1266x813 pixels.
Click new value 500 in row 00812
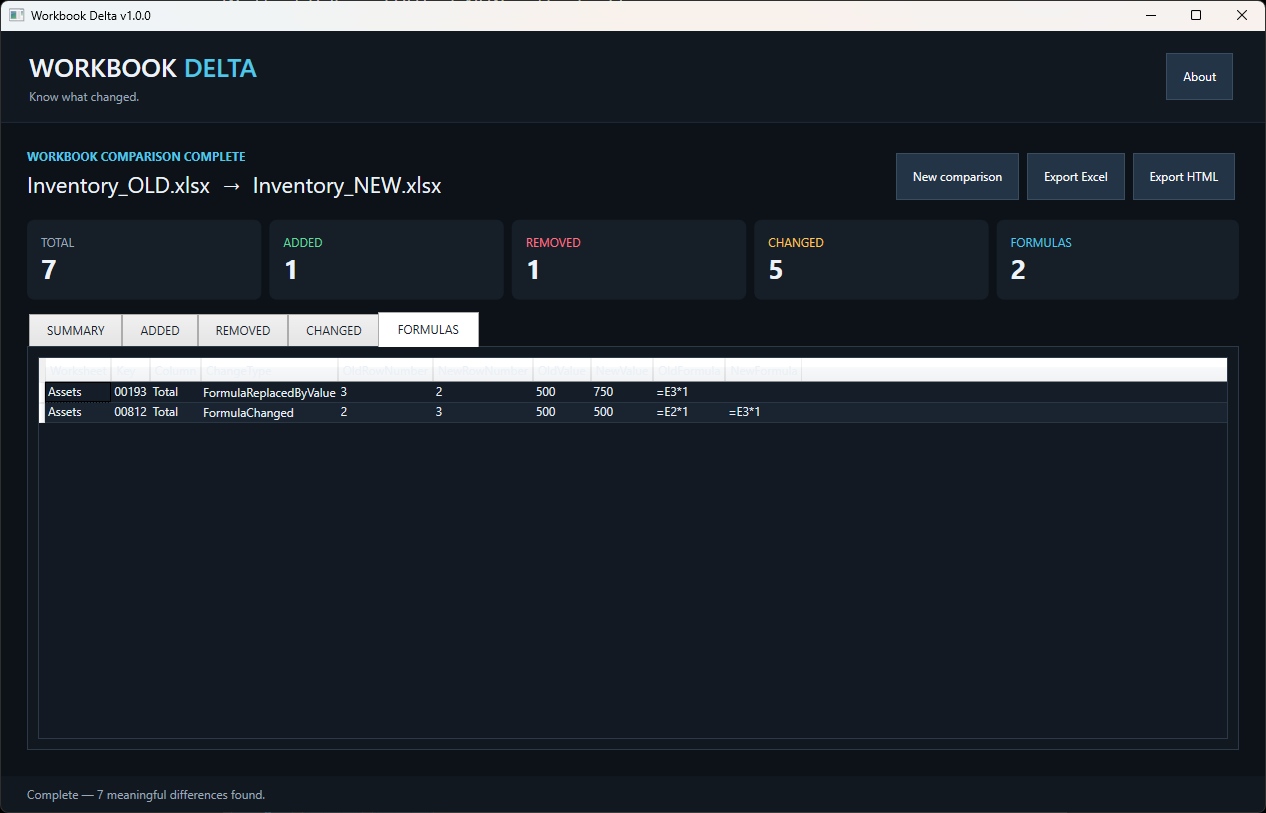(622, 412)
